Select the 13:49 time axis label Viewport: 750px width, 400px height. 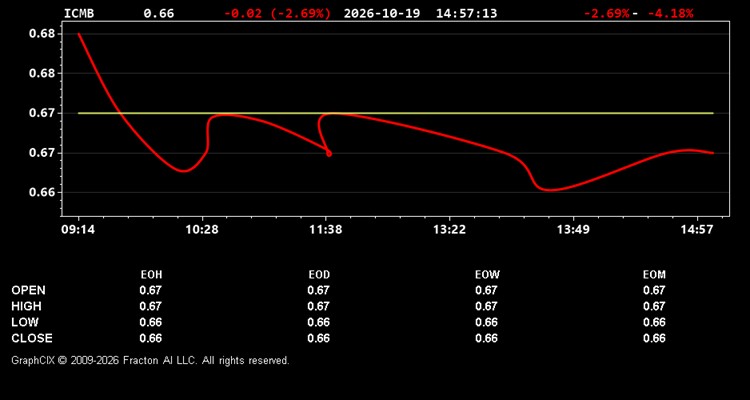(x=574, y=230)
